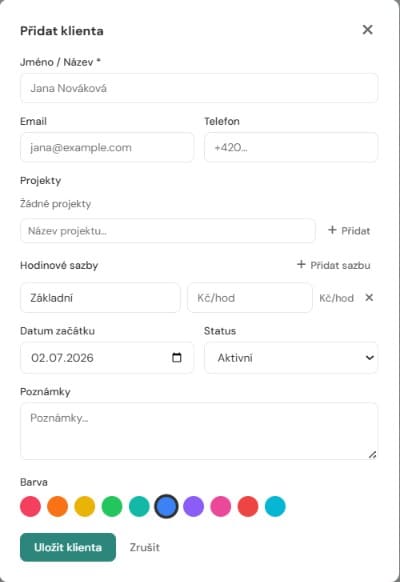Click the Telefon input field
Image resolution: width=400 pixels, height=582 pixels.
[x=291, y=147]
